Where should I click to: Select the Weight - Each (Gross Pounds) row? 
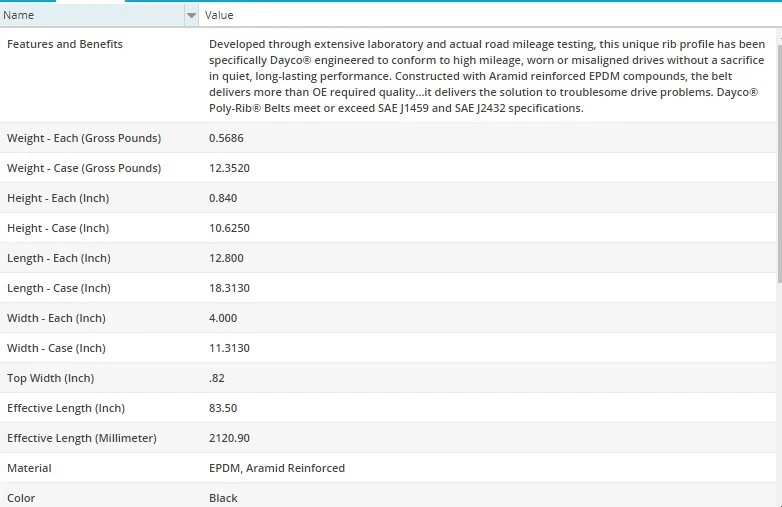[x=84, y=138]
